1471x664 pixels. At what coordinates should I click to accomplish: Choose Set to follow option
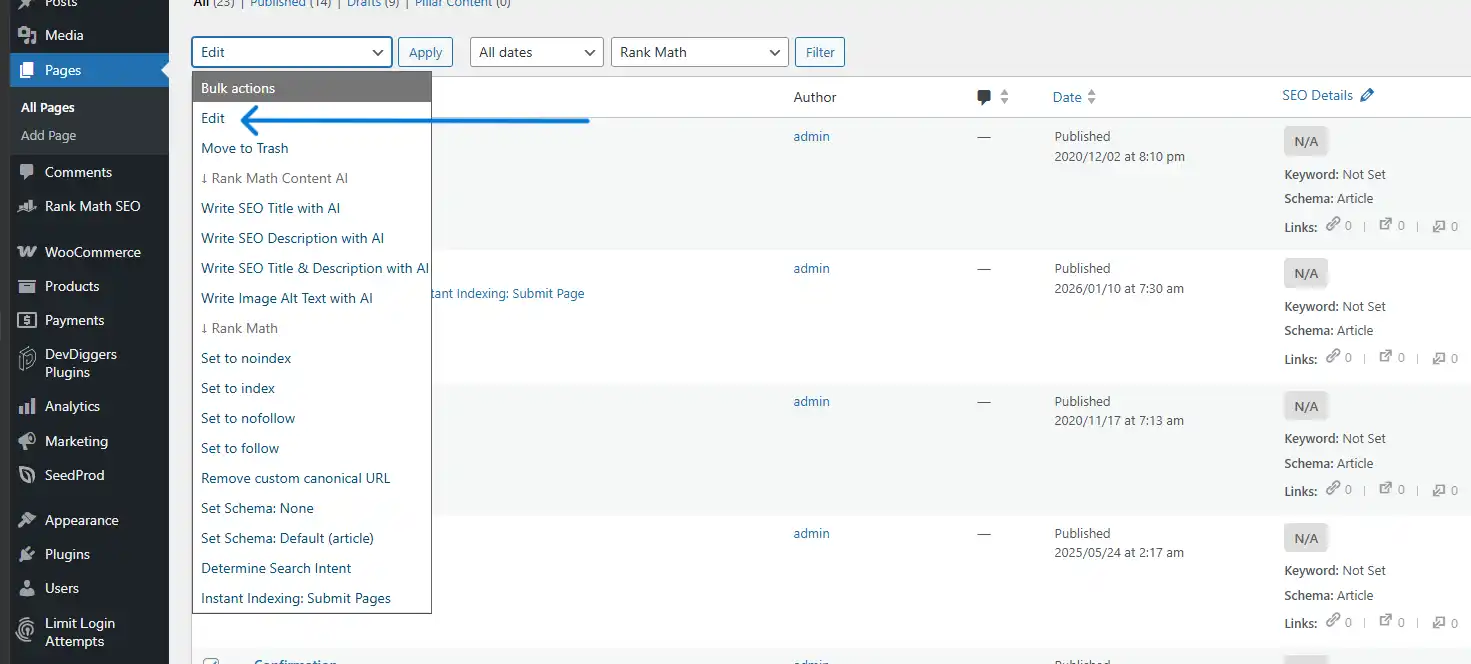pos(312,448)
